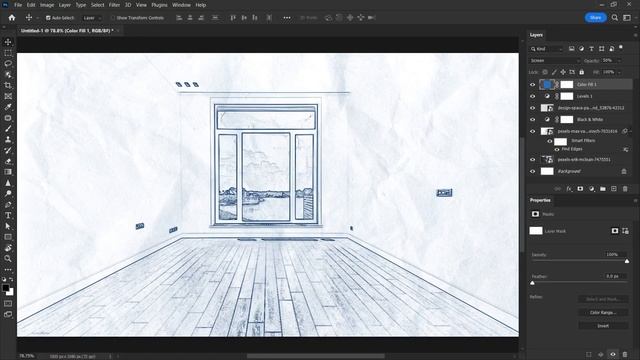Viewport: 640px width, 360px height.
Task: Select the Frame tool
Action: tap(8, 96)
